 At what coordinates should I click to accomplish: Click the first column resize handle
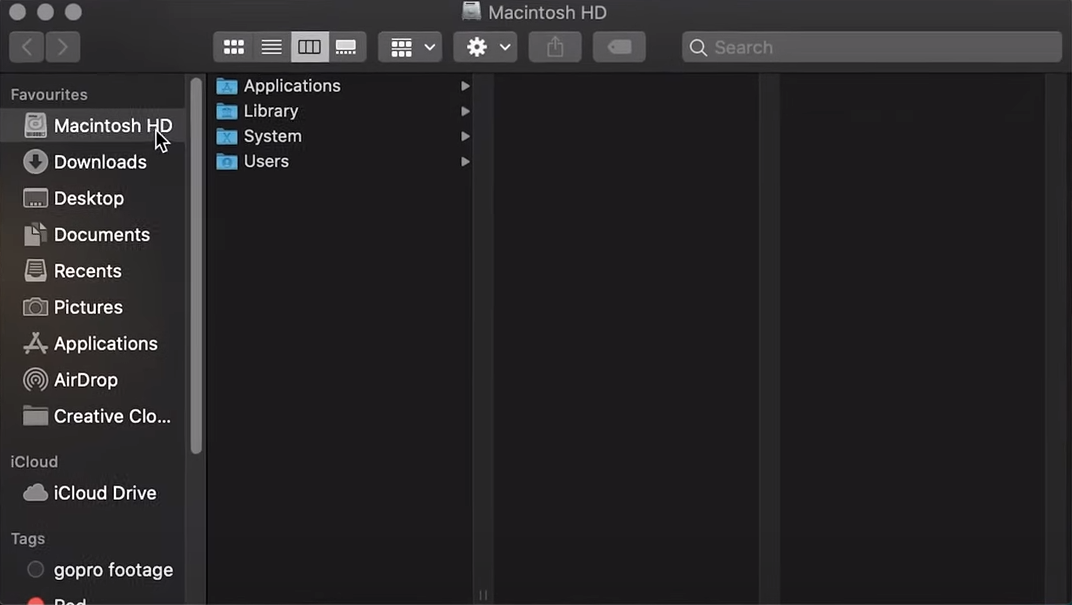tap(483, 595)
